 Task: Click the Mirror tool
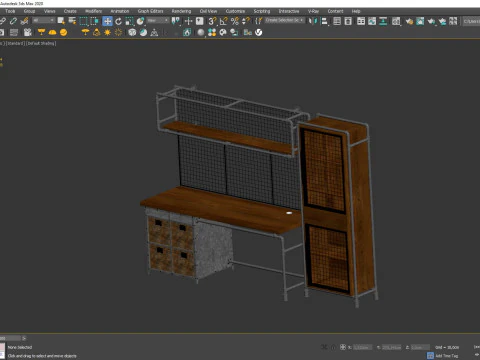pyautogui.click(x=313, y=21)
